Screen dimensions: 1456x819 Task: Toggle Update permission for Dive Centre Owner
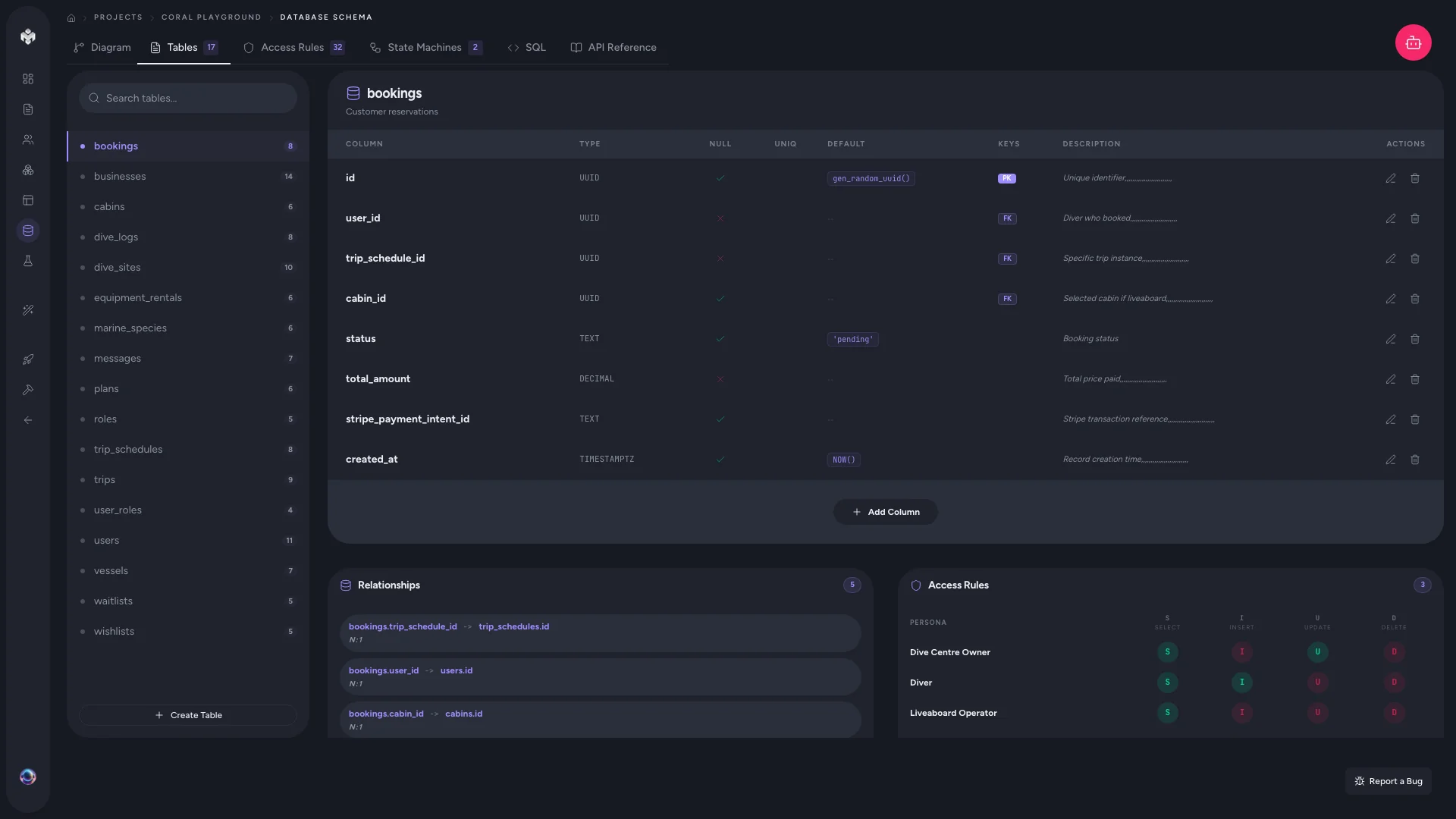pyautogui.click(x=1317, y=652)
